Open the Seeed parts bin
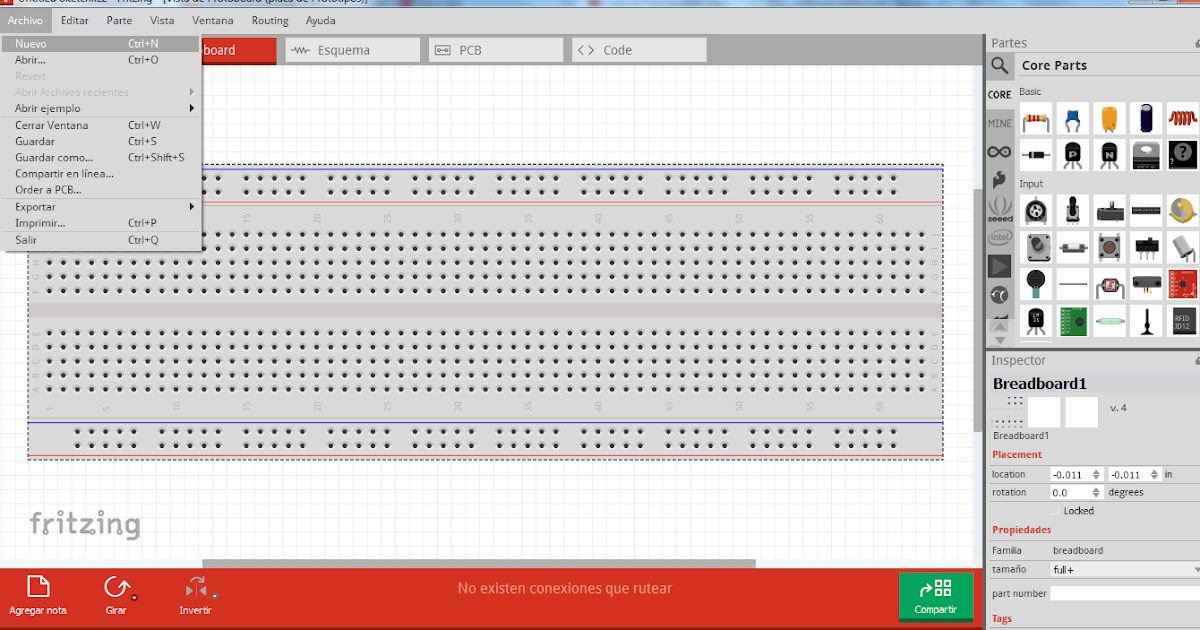This screenshot has height=630, width=1200. pos(1000,210)
